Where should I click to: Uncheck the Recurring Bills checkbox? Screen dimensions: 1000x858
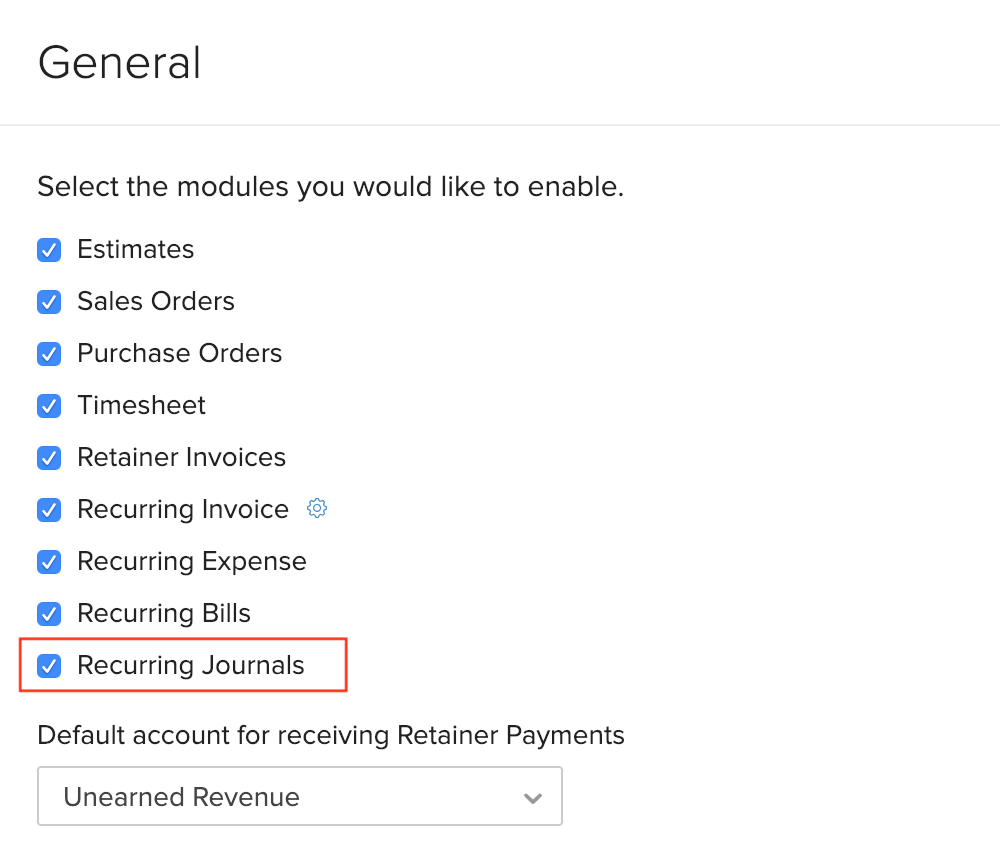(x=48, y=614)
